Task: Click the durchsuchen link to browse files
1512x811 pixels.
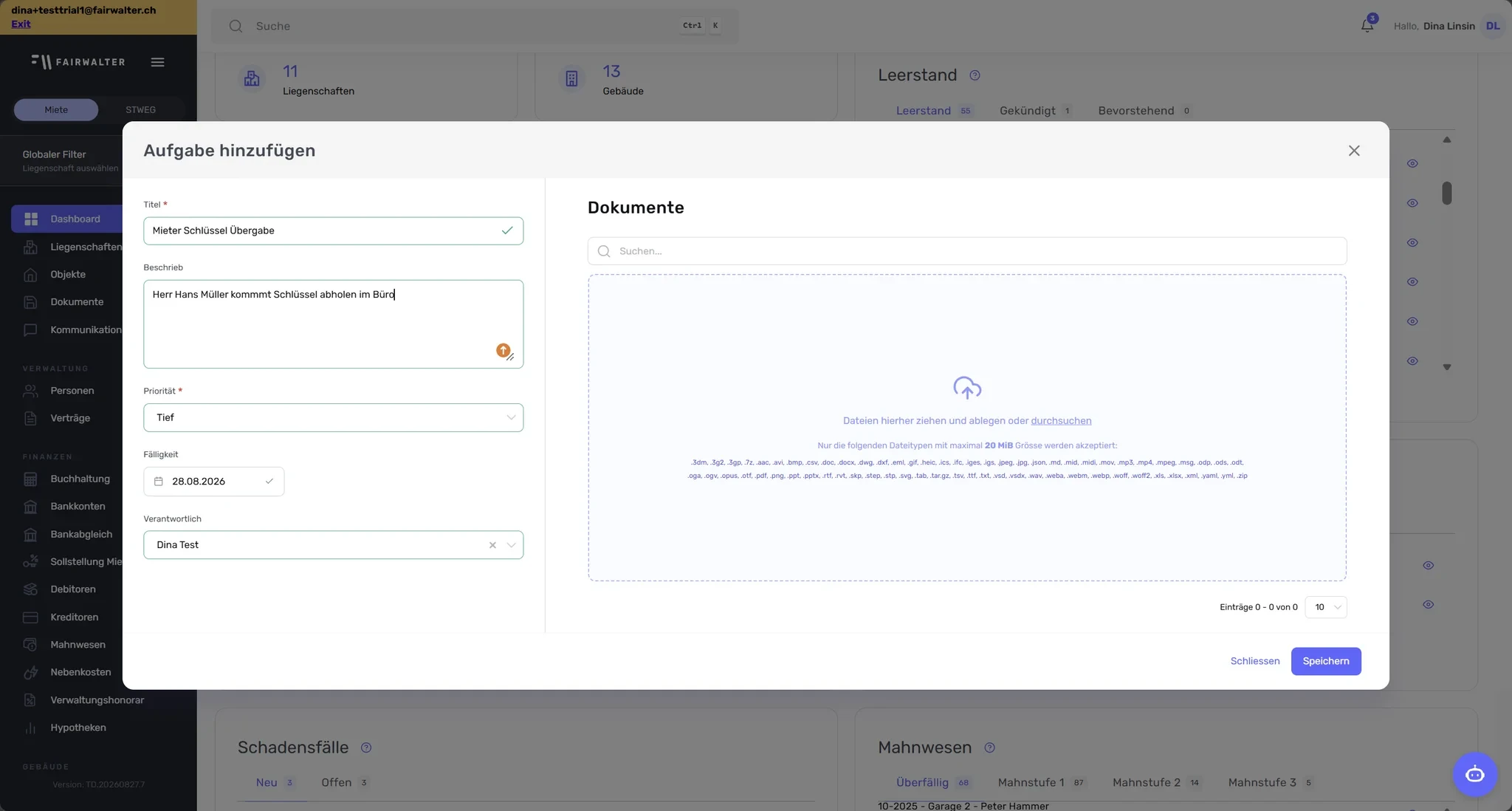Action: 1061,420
